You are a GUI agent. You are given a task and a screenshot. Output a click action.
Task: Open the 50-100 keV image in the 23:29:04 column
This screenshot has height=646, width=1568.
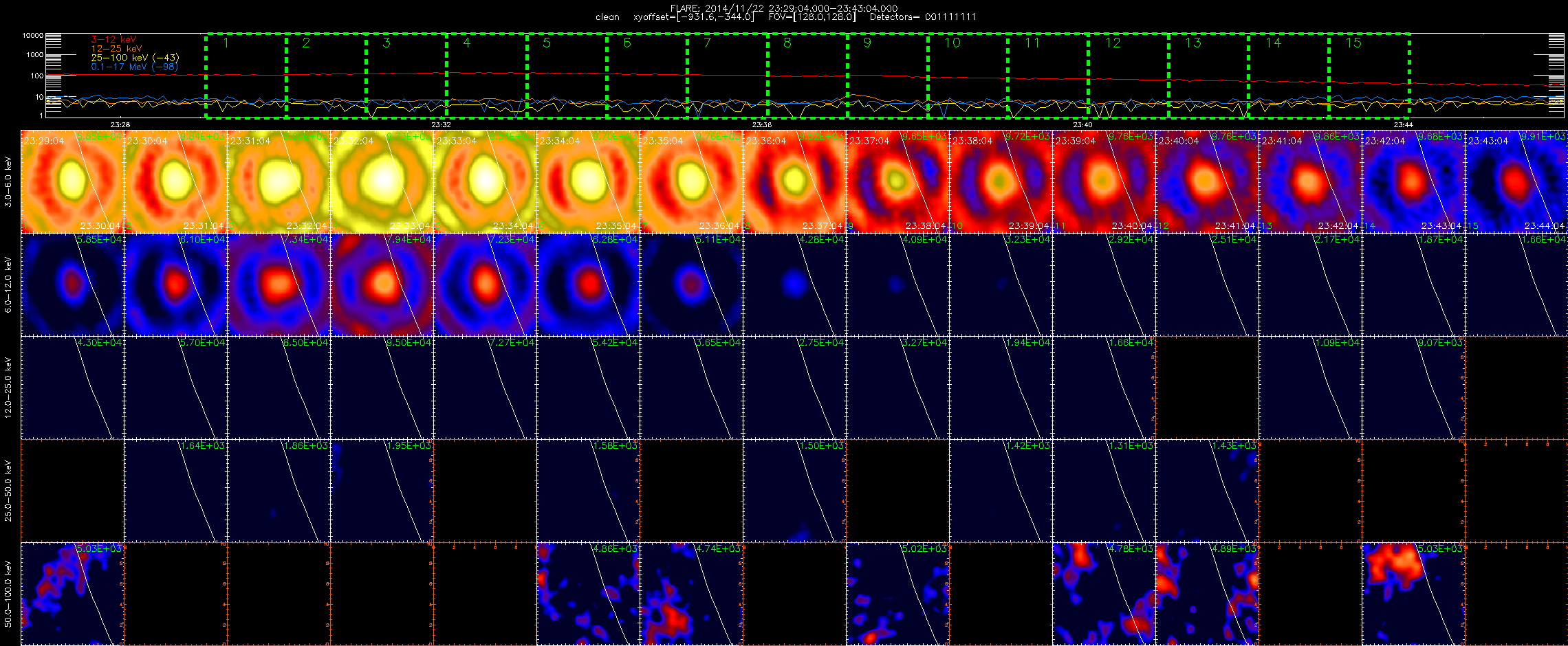click(x=72, y=594)
